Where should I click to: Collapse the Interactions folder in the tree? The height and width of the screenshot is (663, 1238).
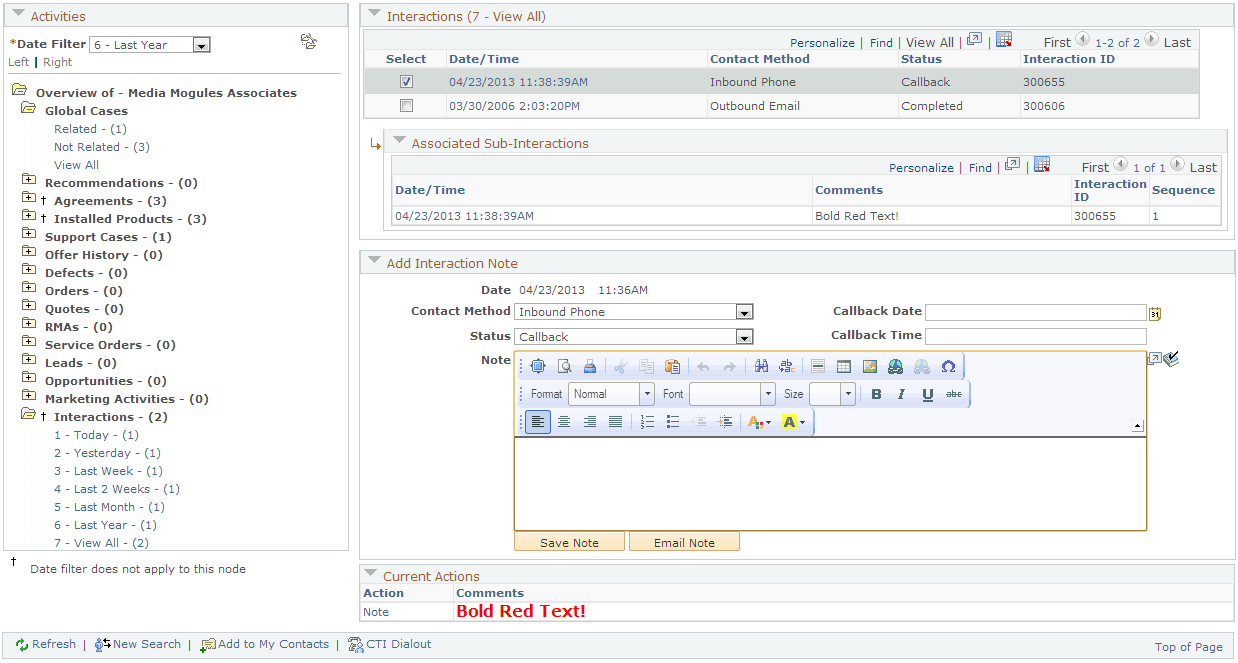(x=29, y=415)
